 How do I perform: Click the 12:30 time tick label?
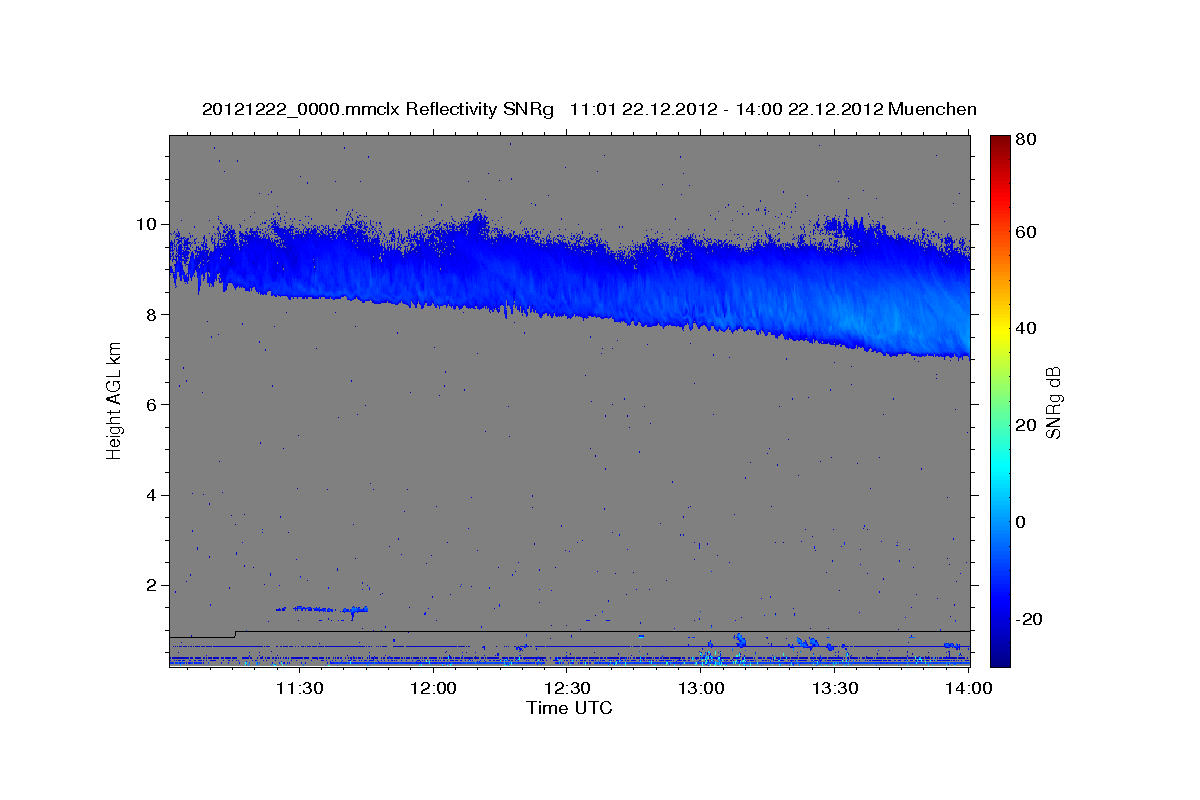(568, 689)
